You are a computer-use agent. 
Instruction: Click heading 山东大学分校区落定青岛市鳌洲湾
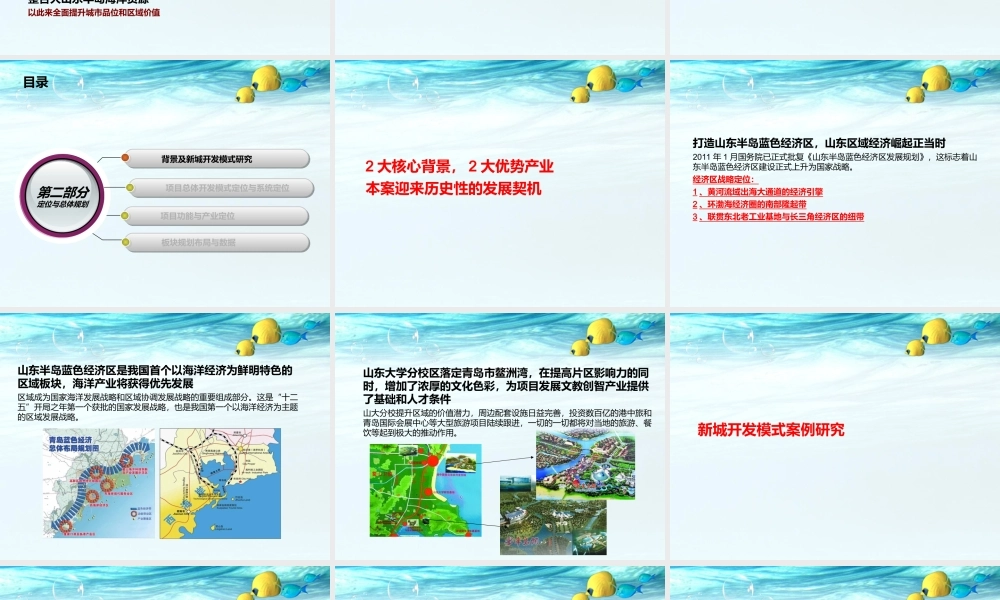pos(506,386)
